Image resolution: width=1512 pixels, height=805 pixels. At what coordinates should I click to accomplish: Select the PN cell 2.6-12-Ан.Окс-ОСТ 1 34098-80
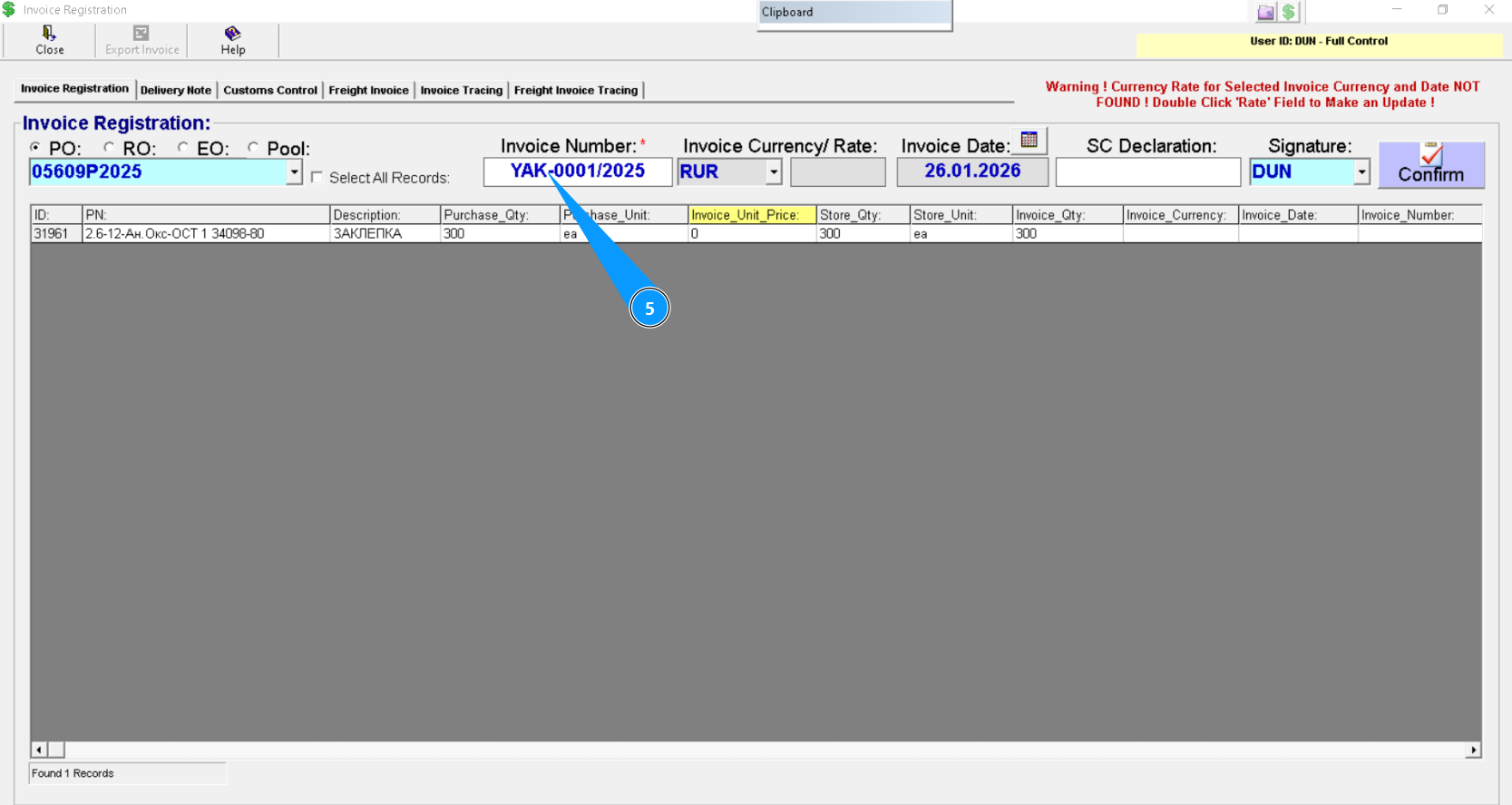click(x=206, y=233)
